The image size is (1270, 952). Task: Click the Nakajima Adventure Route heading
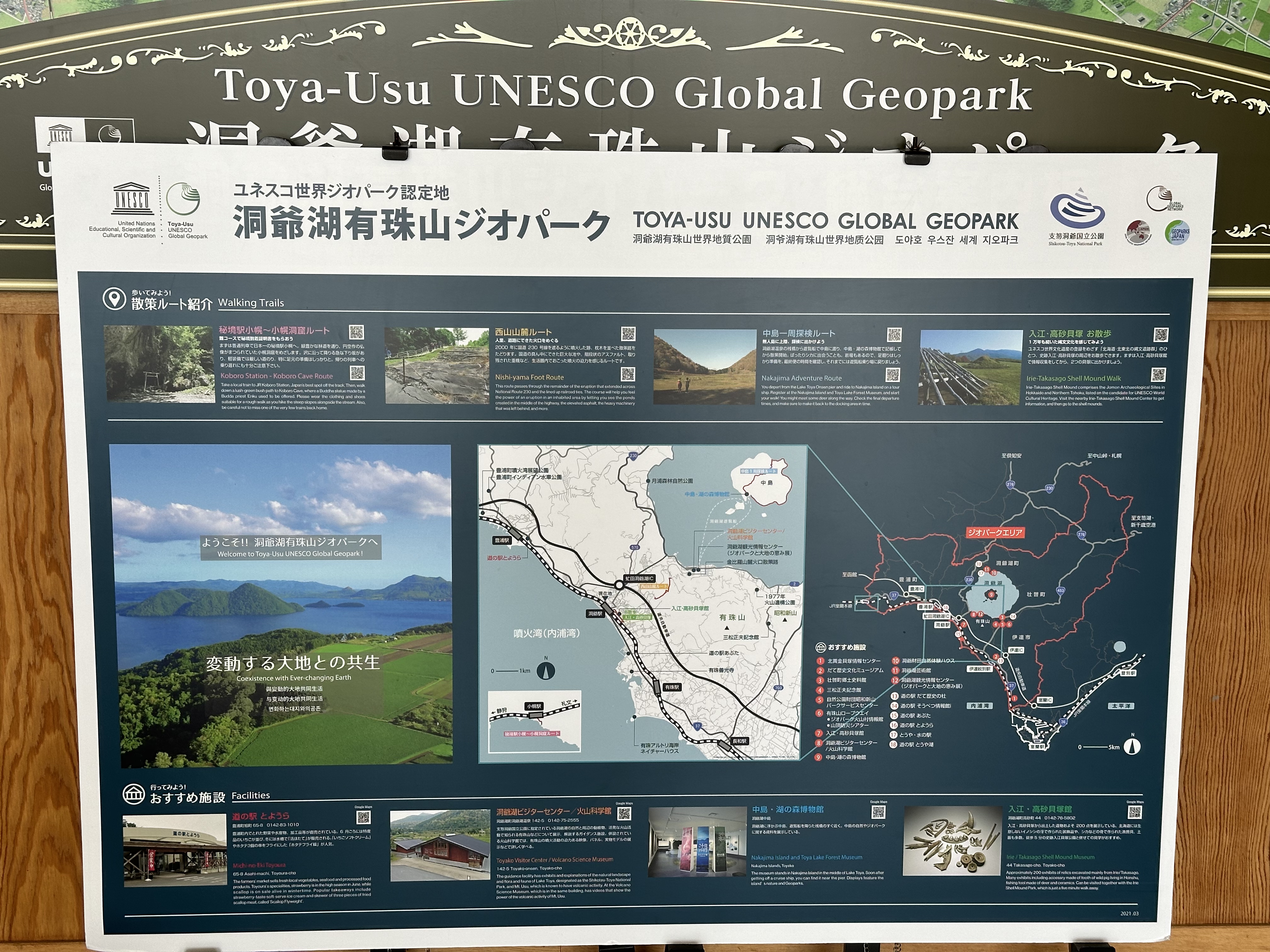tap(802, 378)
